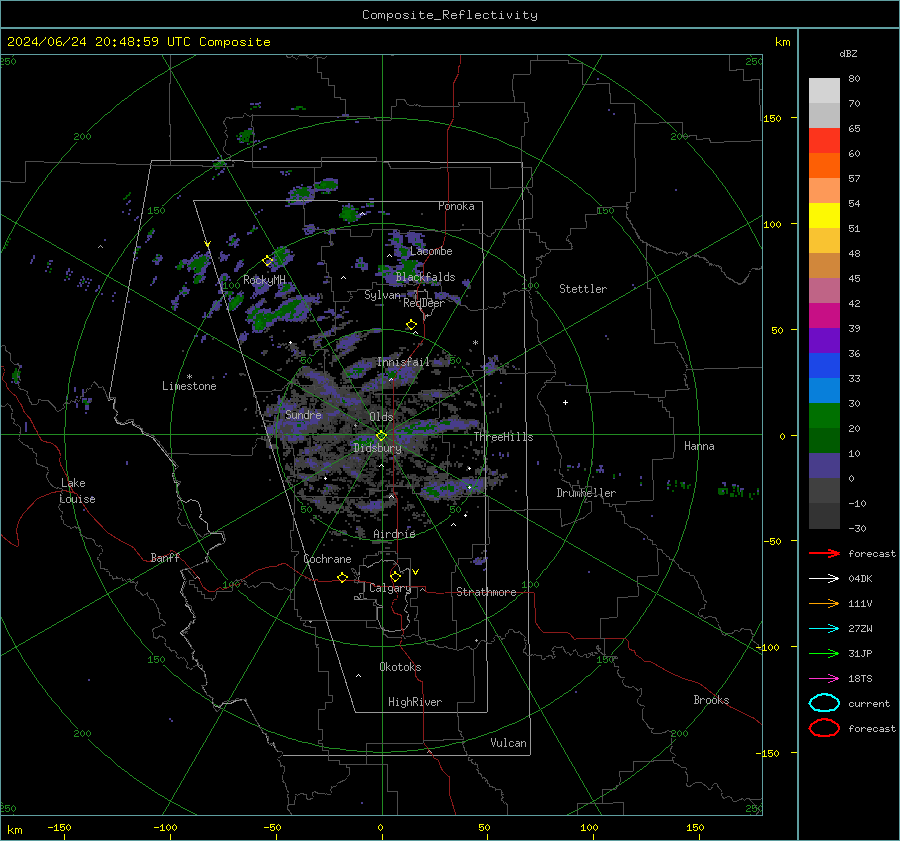Click the Calgary city label
The image size is (900, 841).
[x=390, y=588]
